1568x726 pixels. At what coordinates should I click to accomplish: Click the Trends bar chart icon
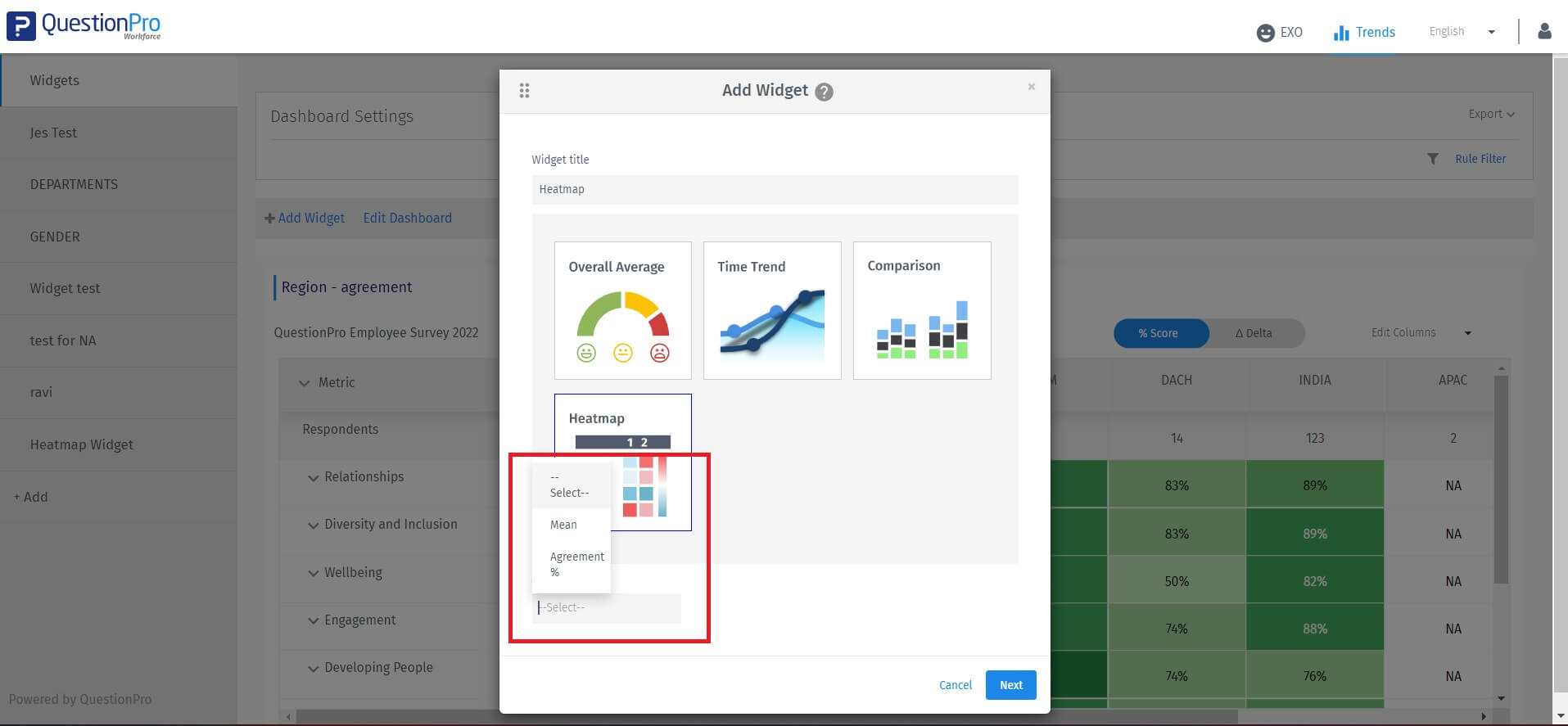pyautogui.click(x=1340, y=33)
